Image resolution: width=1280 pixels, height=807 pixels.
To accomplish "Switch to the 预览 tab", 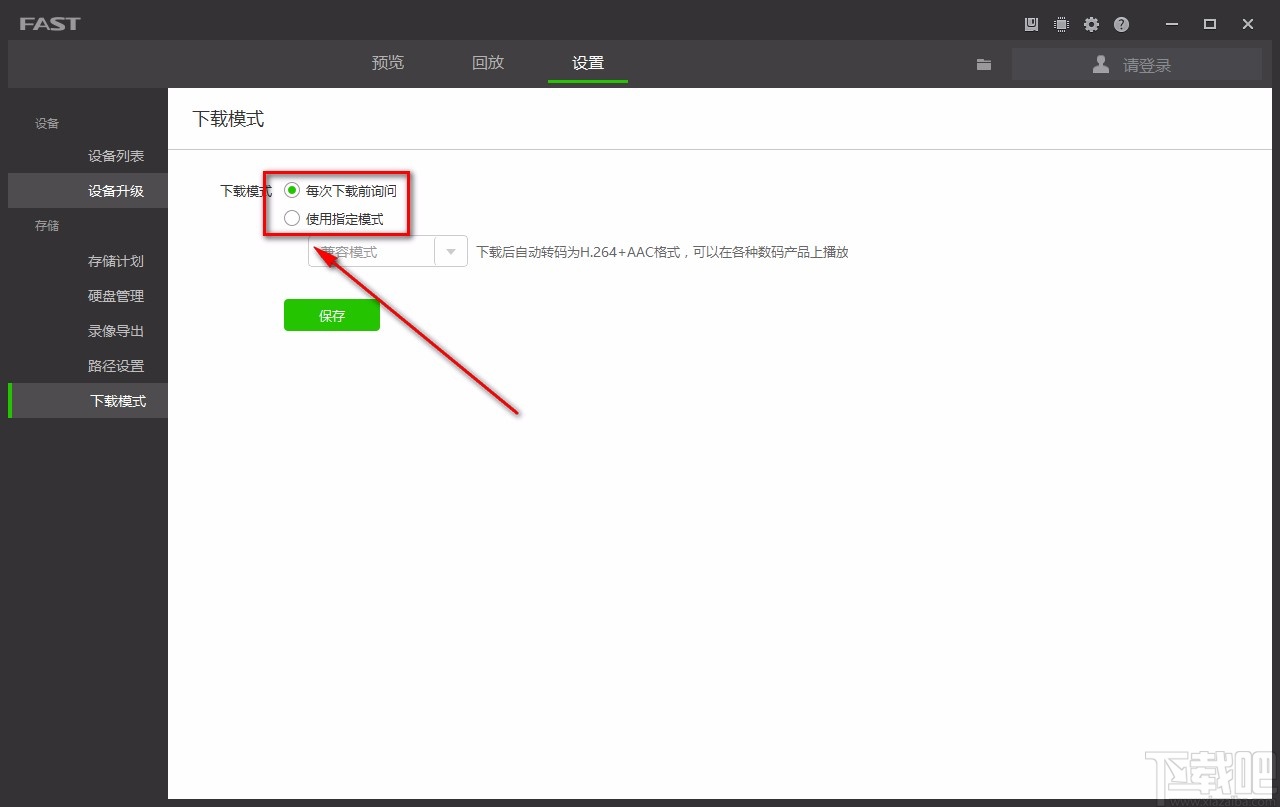I will 388,63.
